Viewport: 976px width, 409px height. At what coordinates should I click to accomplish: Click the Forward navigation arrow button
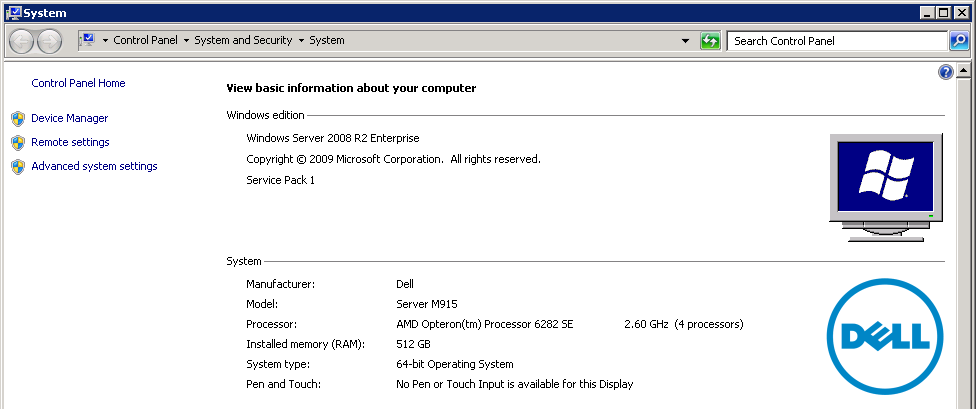point(49,41)
